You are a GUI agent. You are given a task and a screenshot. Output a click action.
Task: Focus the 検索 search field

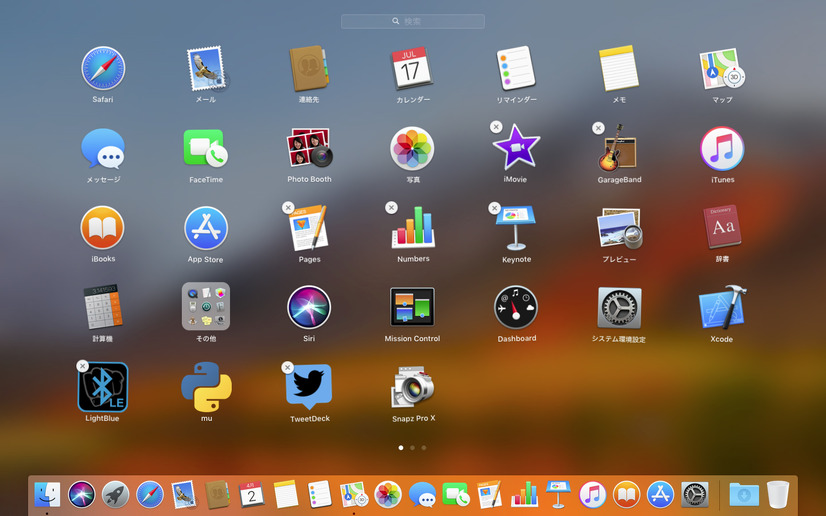pyautogui.click(x=413, y=21)
